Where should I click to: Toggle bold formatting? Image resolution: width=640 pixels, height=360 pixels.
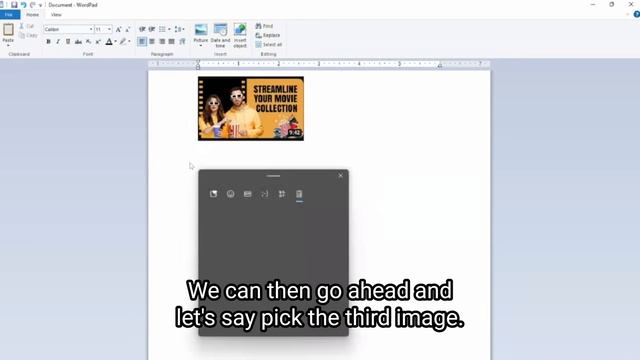coord(48,42)
